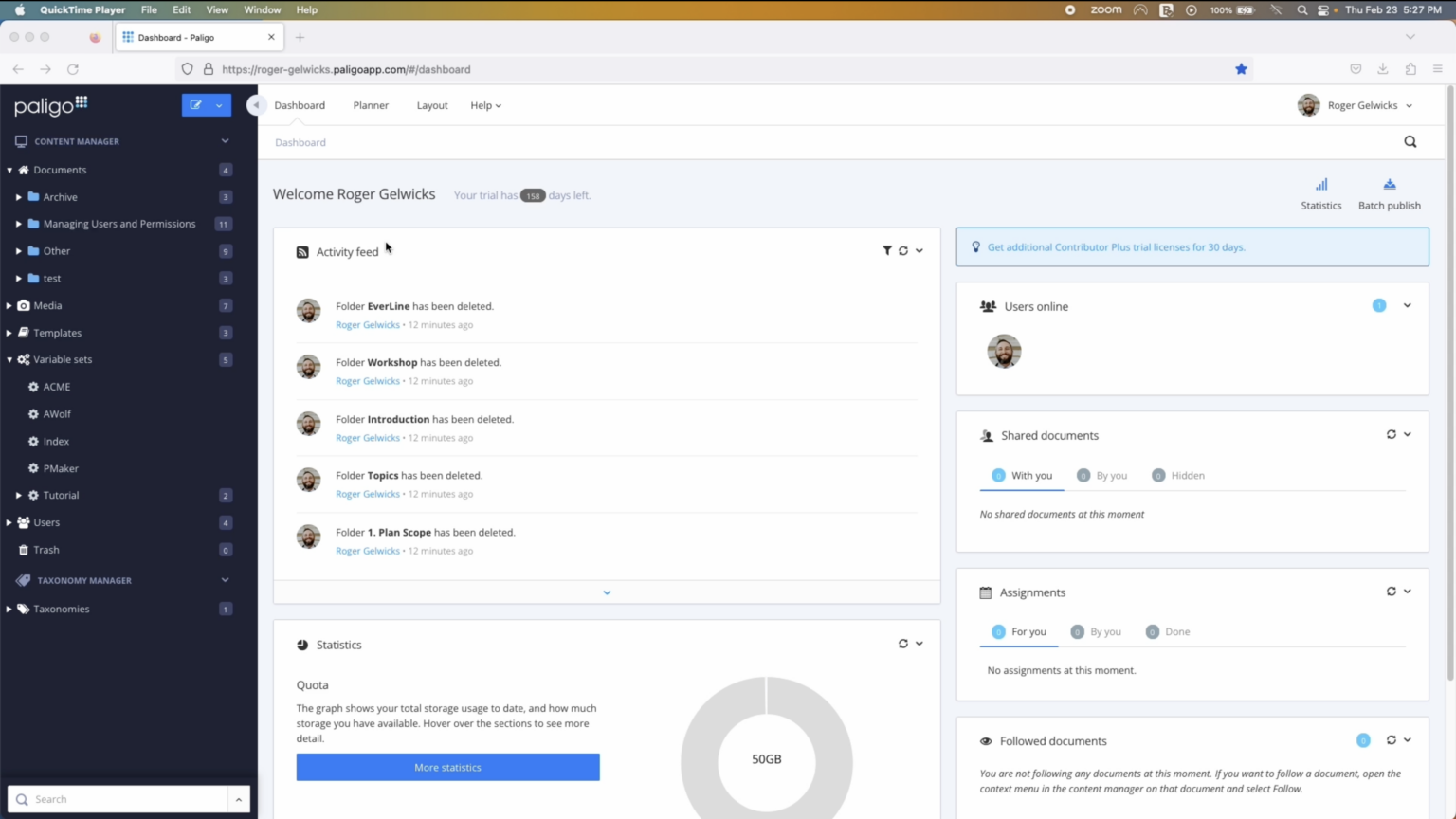Expand Managing Users and Permissions folder
Image resolution: width=1456 pixels, height=819 pixels.
(18, 224)
